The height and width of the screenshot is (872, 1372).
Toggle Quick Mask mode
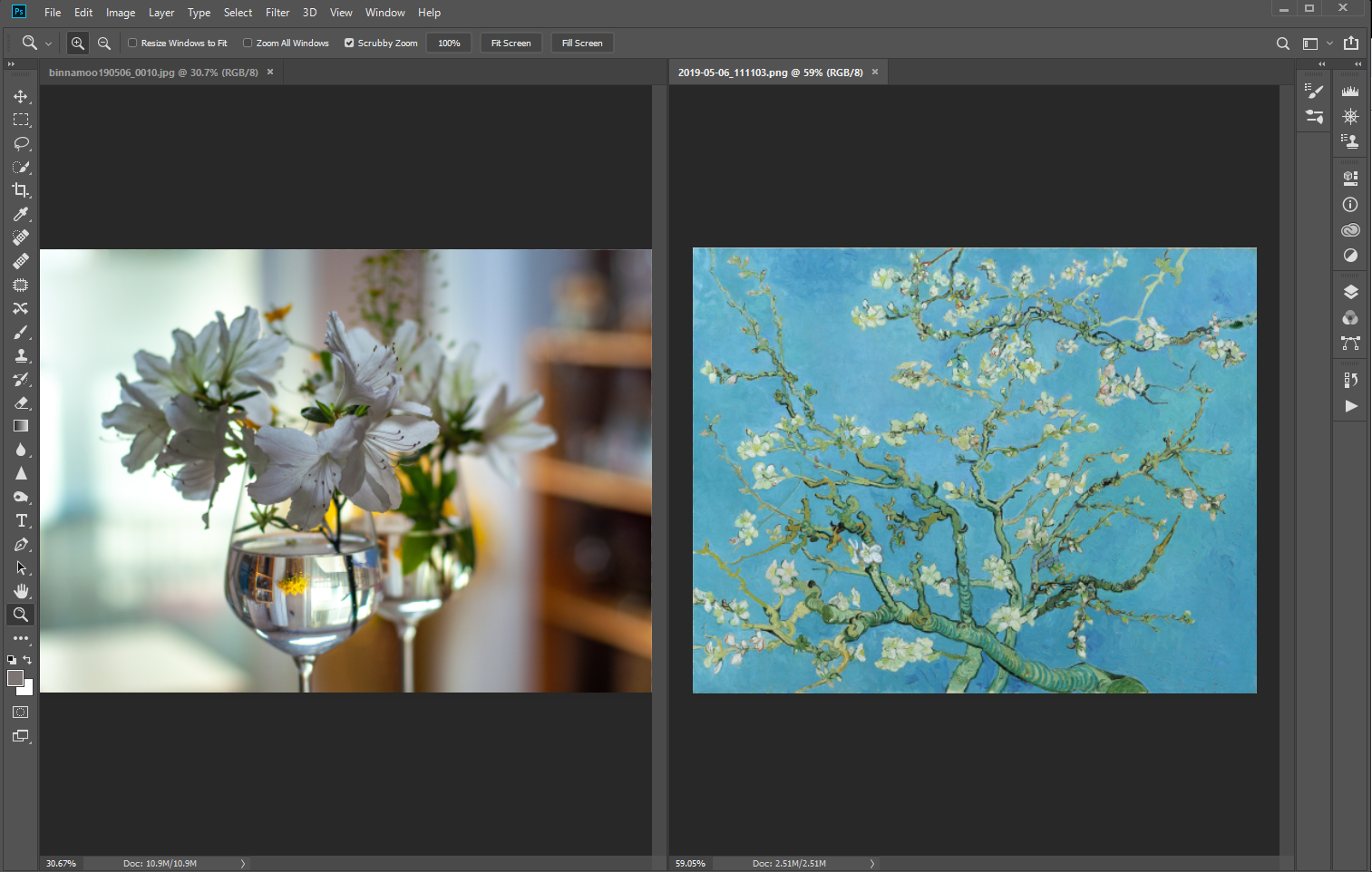click(x=21, y=712)
